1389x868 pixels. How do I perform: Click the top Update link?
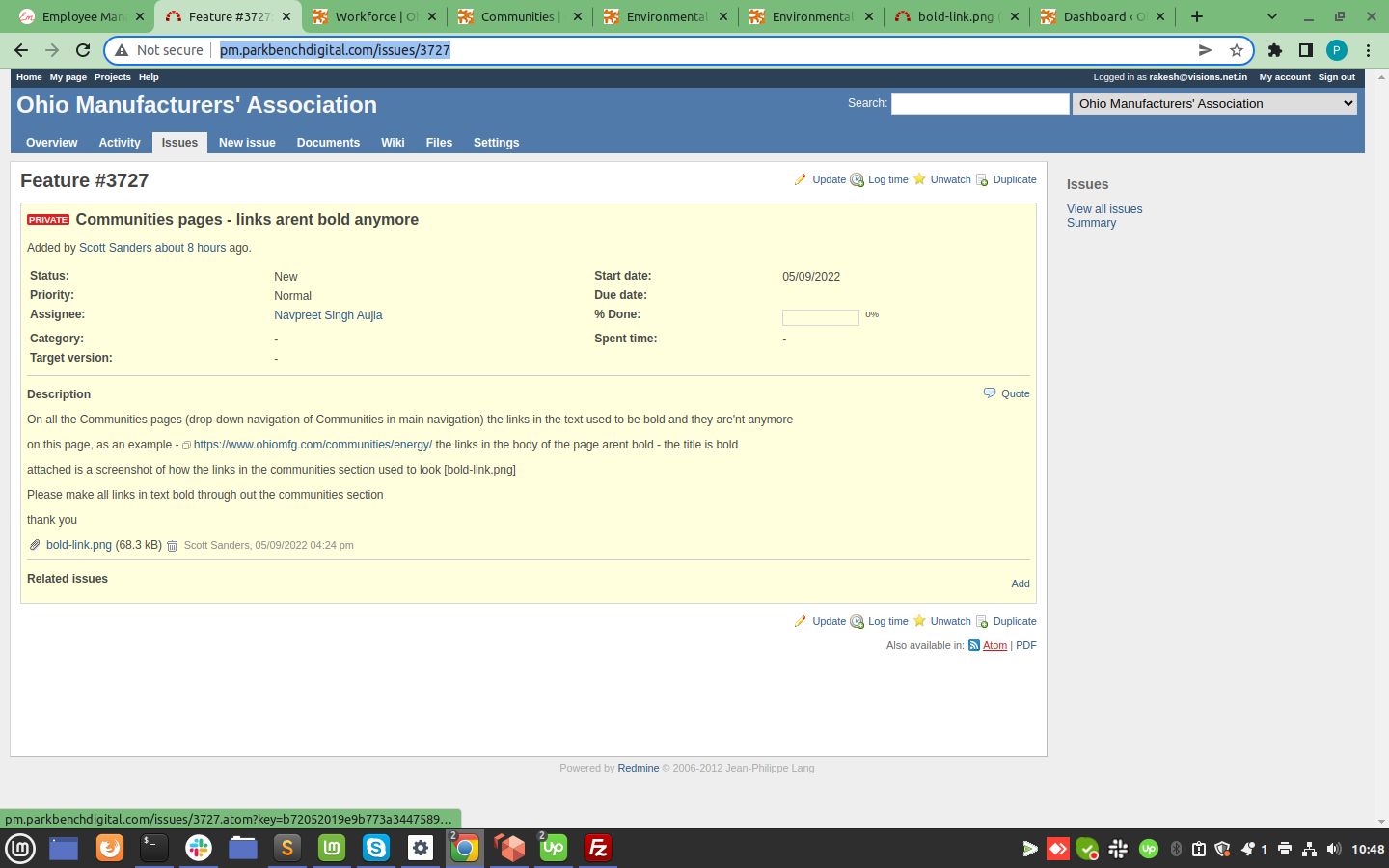pyautogui.click(x=829, y=179)
